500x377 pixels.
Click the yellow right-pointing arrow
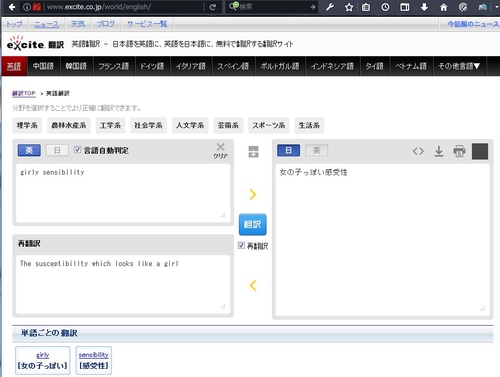click(253, 194)
